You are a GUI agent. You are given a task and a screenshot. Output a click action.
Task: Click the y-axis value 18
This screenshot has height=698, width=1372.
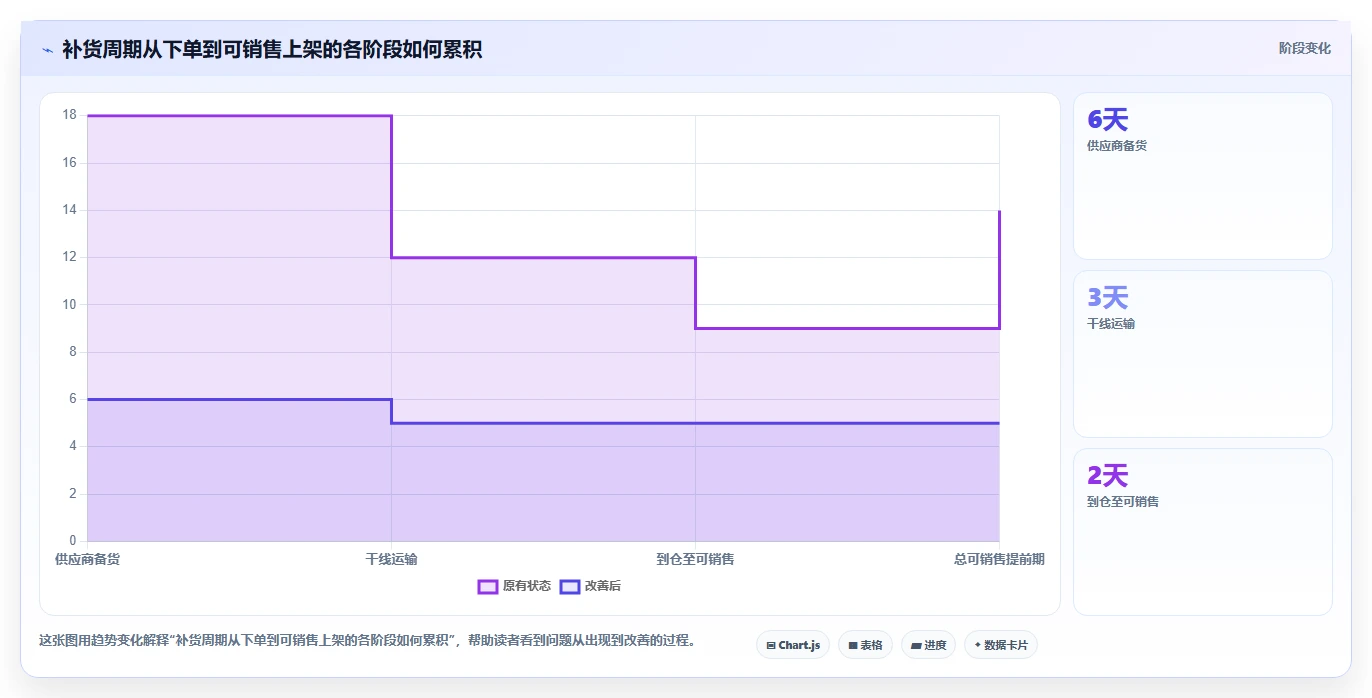click(69, 115)
